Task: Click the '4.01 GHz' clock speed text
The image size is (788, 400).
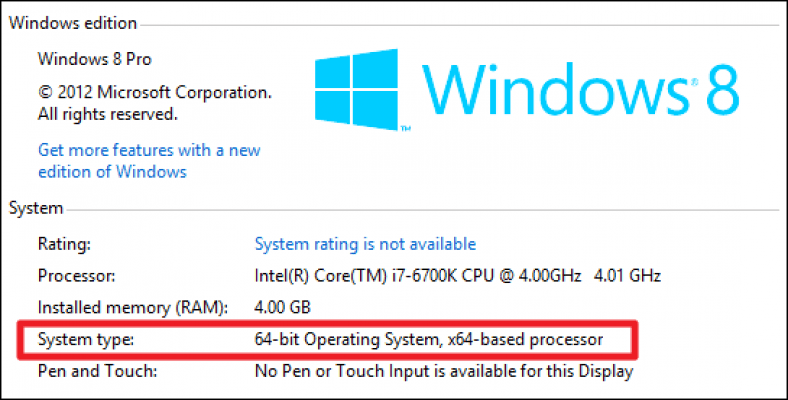Action: [x=628, y=276]
